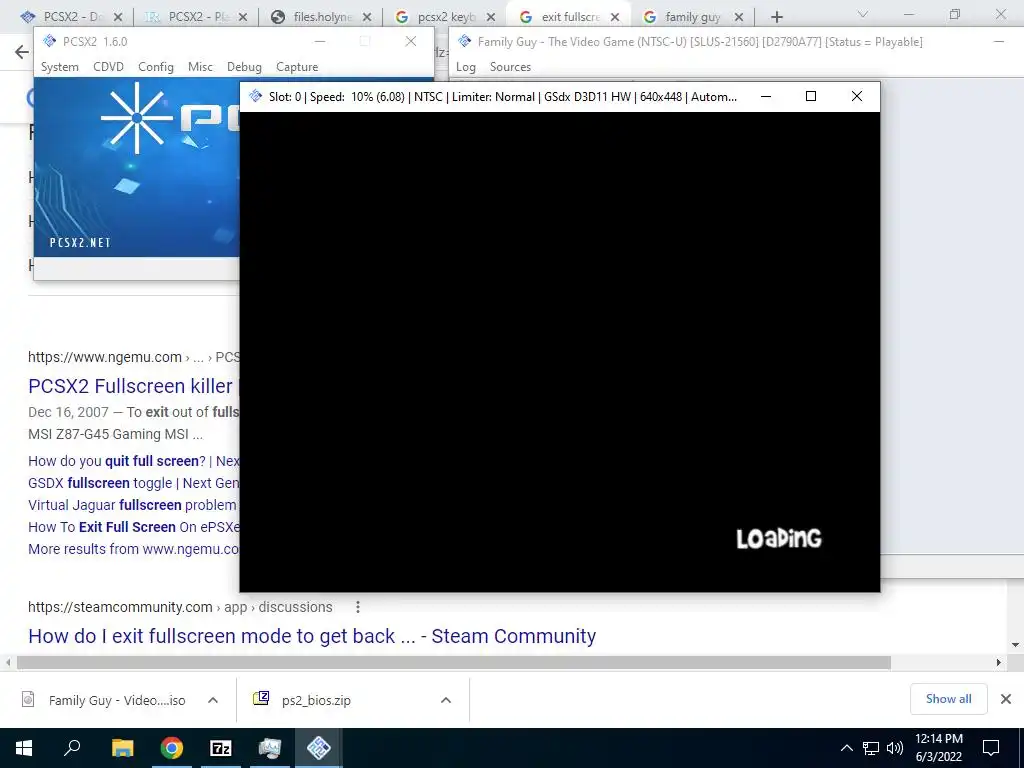Open 'More results from www.ngemu.com' link
Screen dimensions: 1024x768
[x=134, y=549]
